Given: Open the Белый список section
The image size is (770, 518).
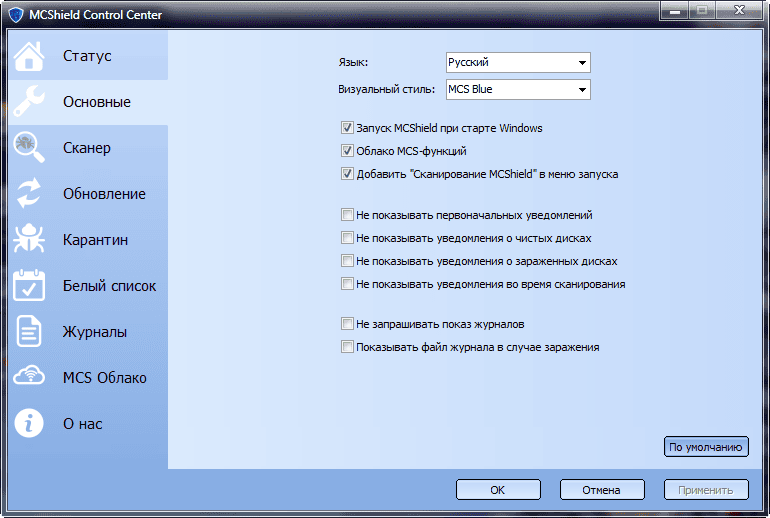Looking at the screenshot, I should click(88, 285).
